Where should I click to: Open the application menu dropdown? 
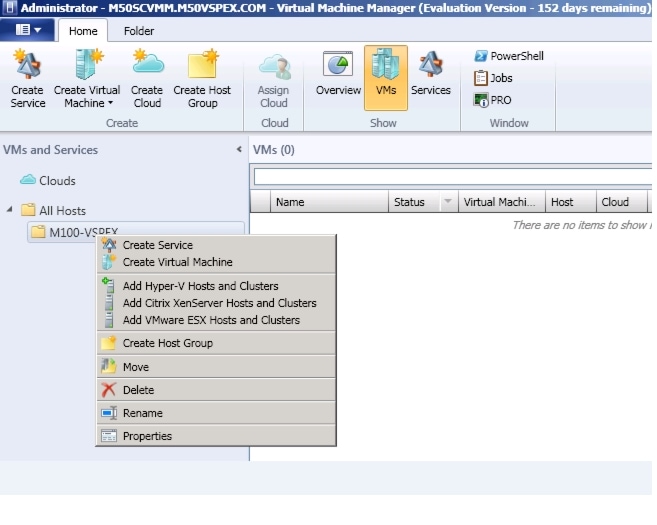(x=28, y=30)
